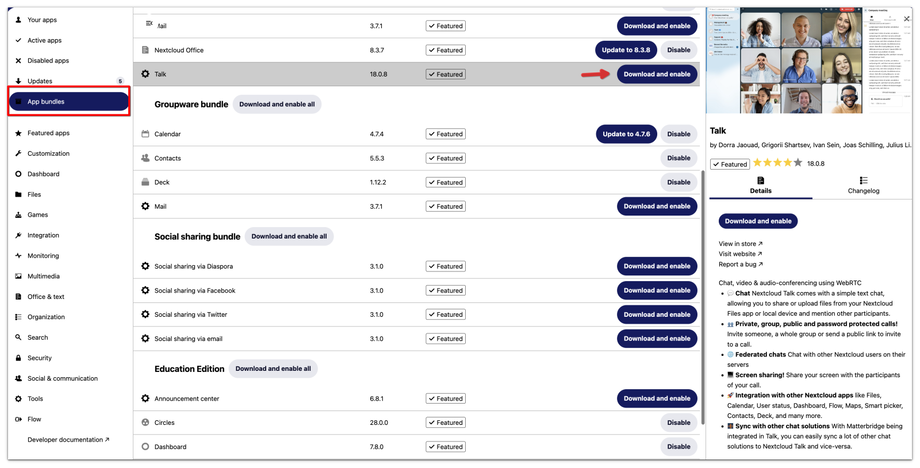Select App bundles in the sidebar
This screenshot has height=468, width=920.
point(69,101)
